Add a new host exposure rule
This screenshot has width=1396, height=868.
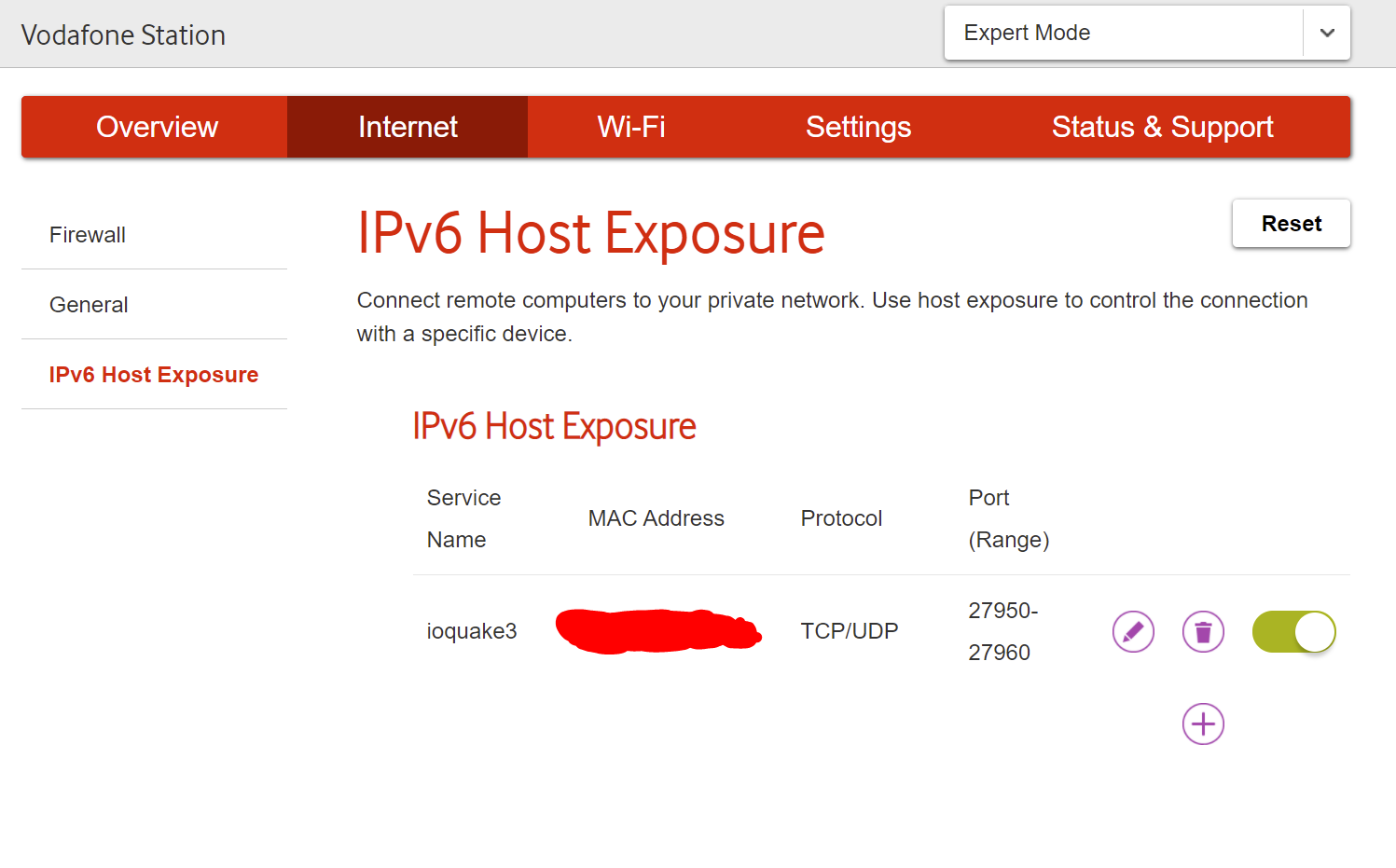1203,724
